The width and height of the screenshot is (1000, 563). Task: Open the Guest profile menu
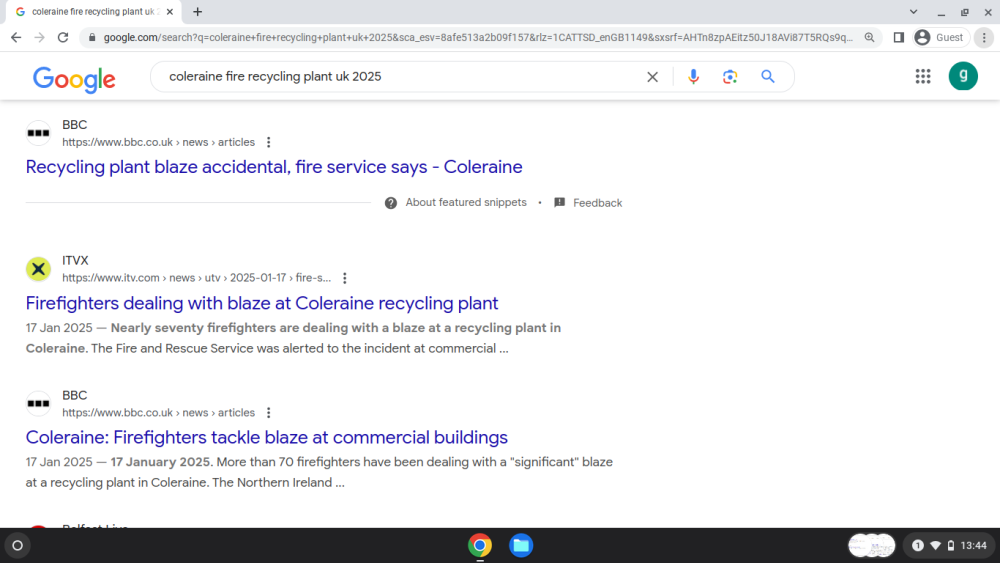coord(940,38)
